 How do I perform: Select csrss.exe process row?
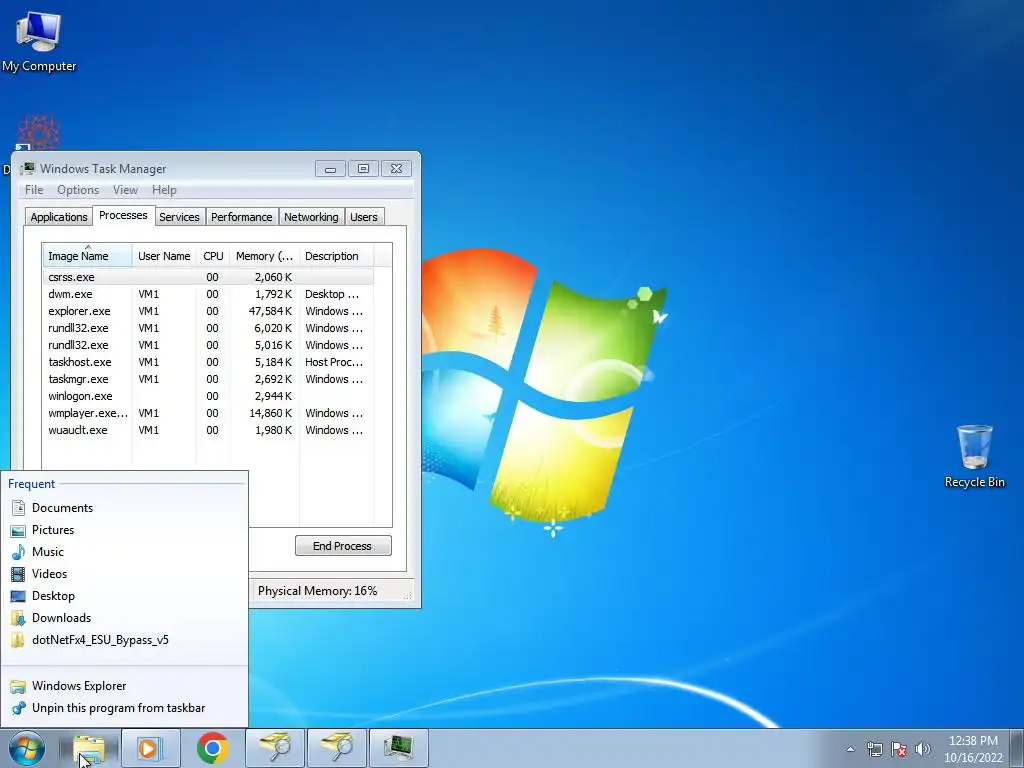[x=208, y=277]
